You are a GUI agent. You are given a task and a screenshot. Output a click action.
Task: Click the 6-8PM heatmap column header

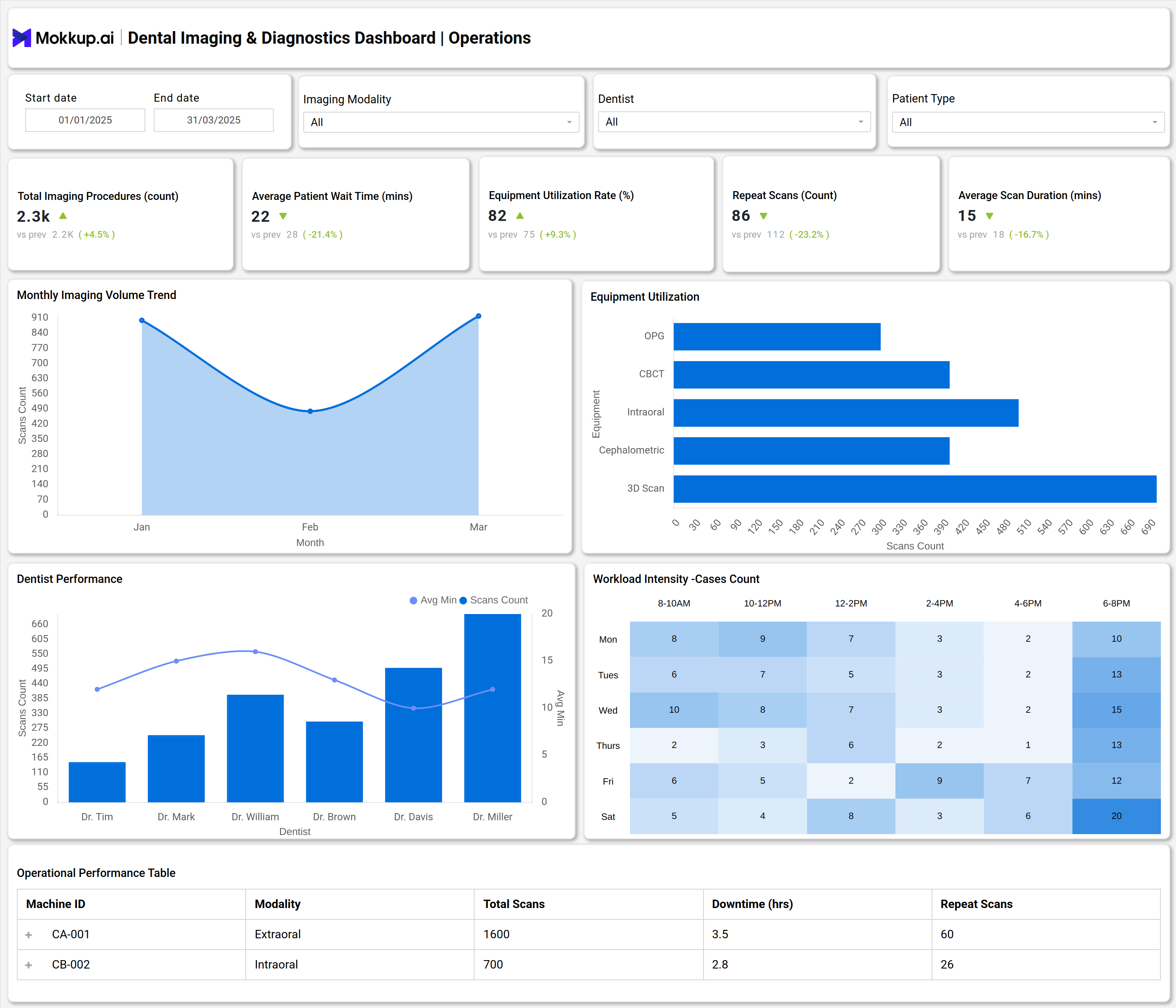coord(1116,603)
